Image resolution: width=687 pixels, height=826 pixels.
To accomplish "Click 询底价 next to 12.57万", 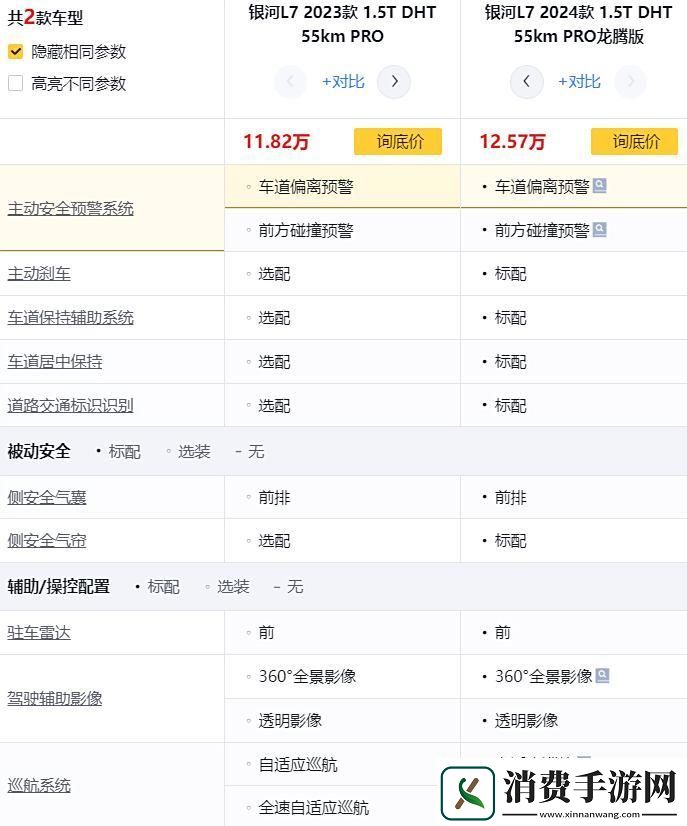I will (634, 141).
